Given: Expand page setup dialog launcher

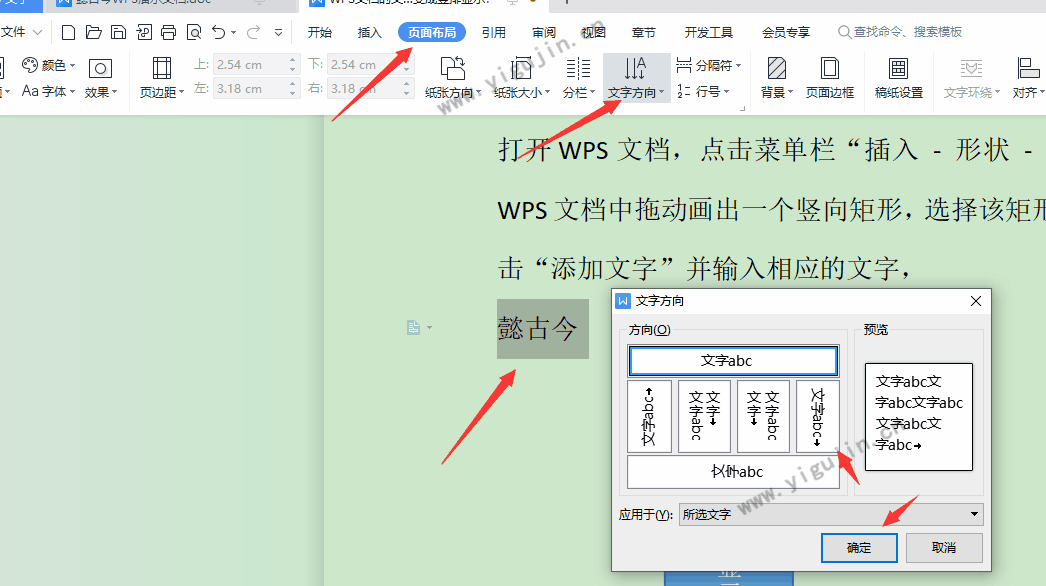Looking at the screenshot, I should pyautogui.click(x=742, y=108).
